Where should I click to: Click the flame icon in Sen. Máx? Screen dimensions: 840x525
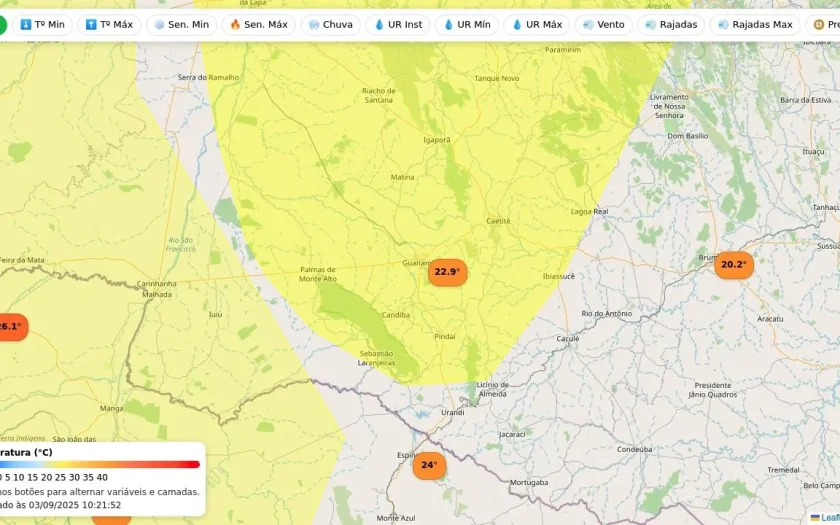coord(235,25)
